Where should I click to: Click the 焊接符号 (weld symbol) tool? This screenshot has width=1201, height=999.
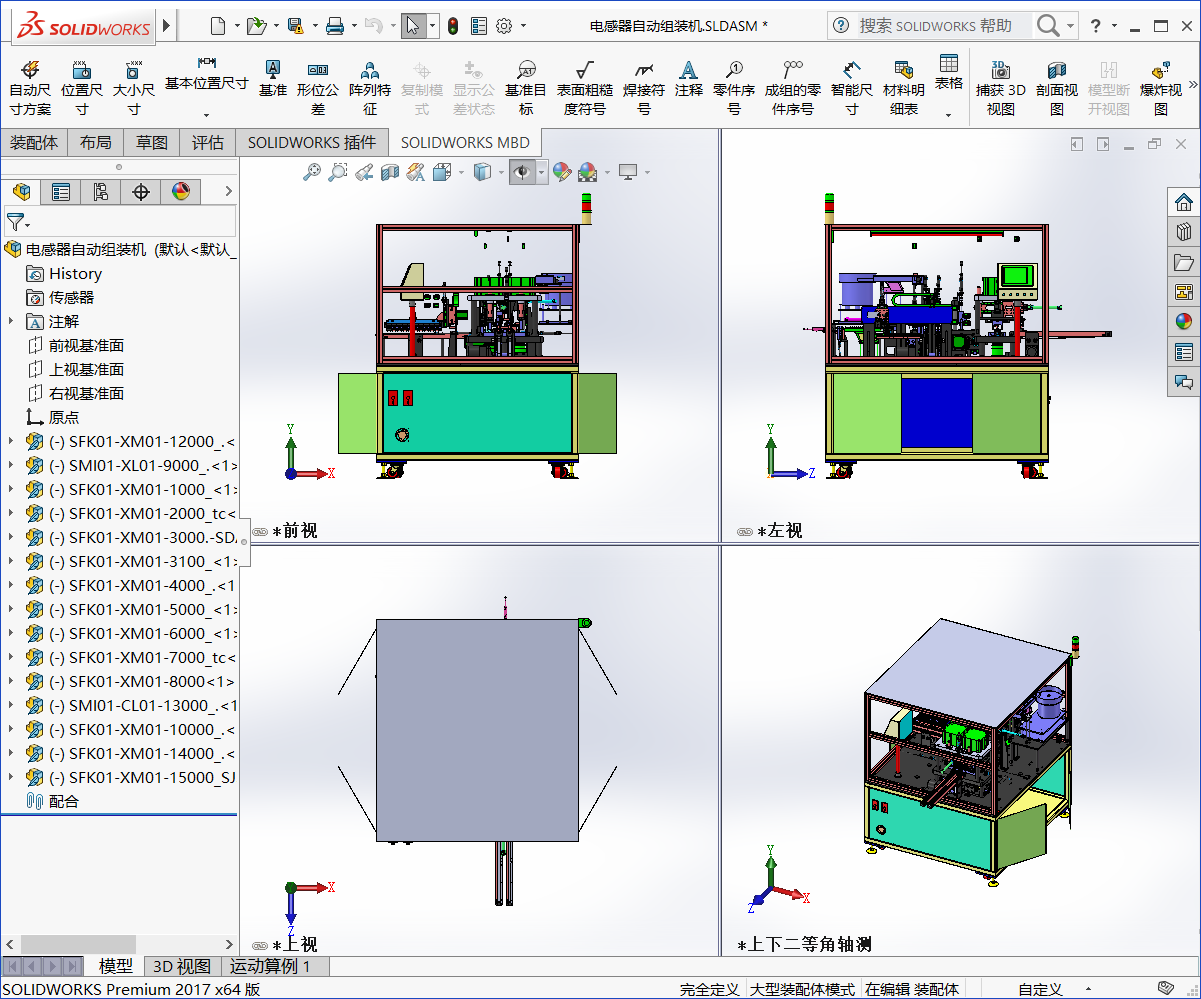[644, 87]
